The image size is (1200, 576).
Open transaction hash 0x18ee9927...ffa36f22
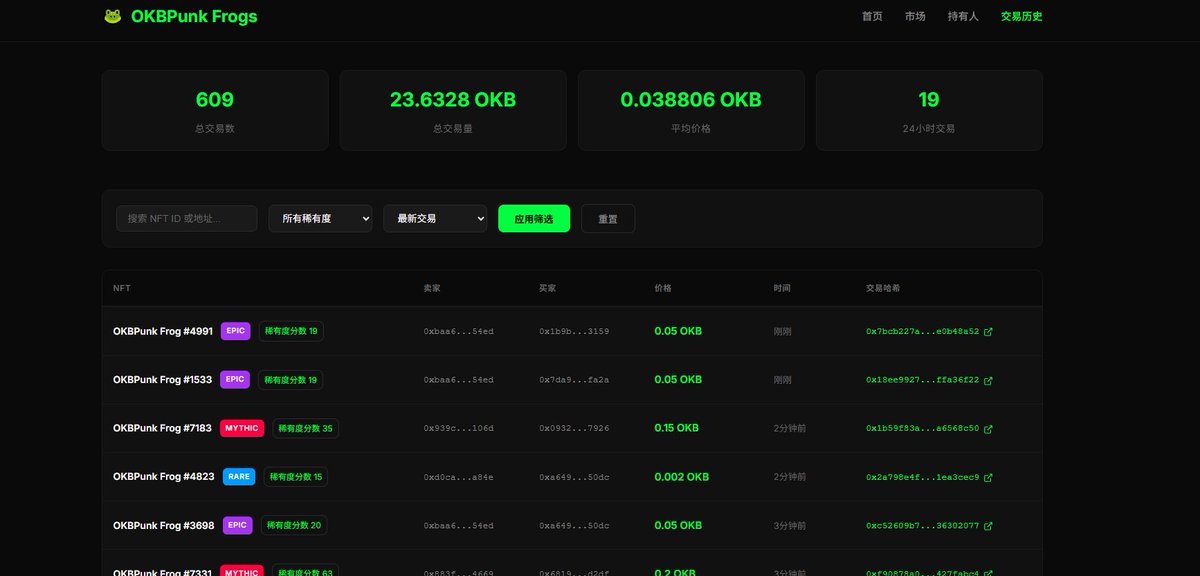click(922, 380)
